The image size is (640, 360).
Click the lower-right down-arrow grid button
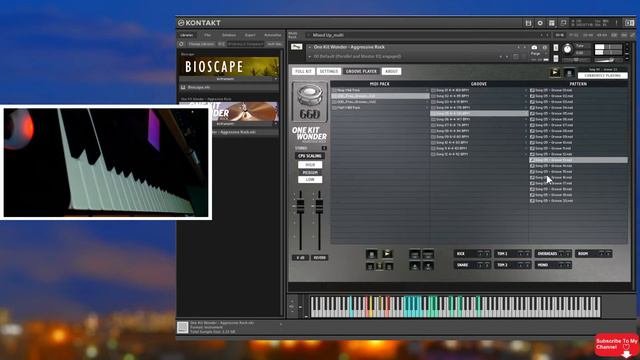tap(428, 266)
